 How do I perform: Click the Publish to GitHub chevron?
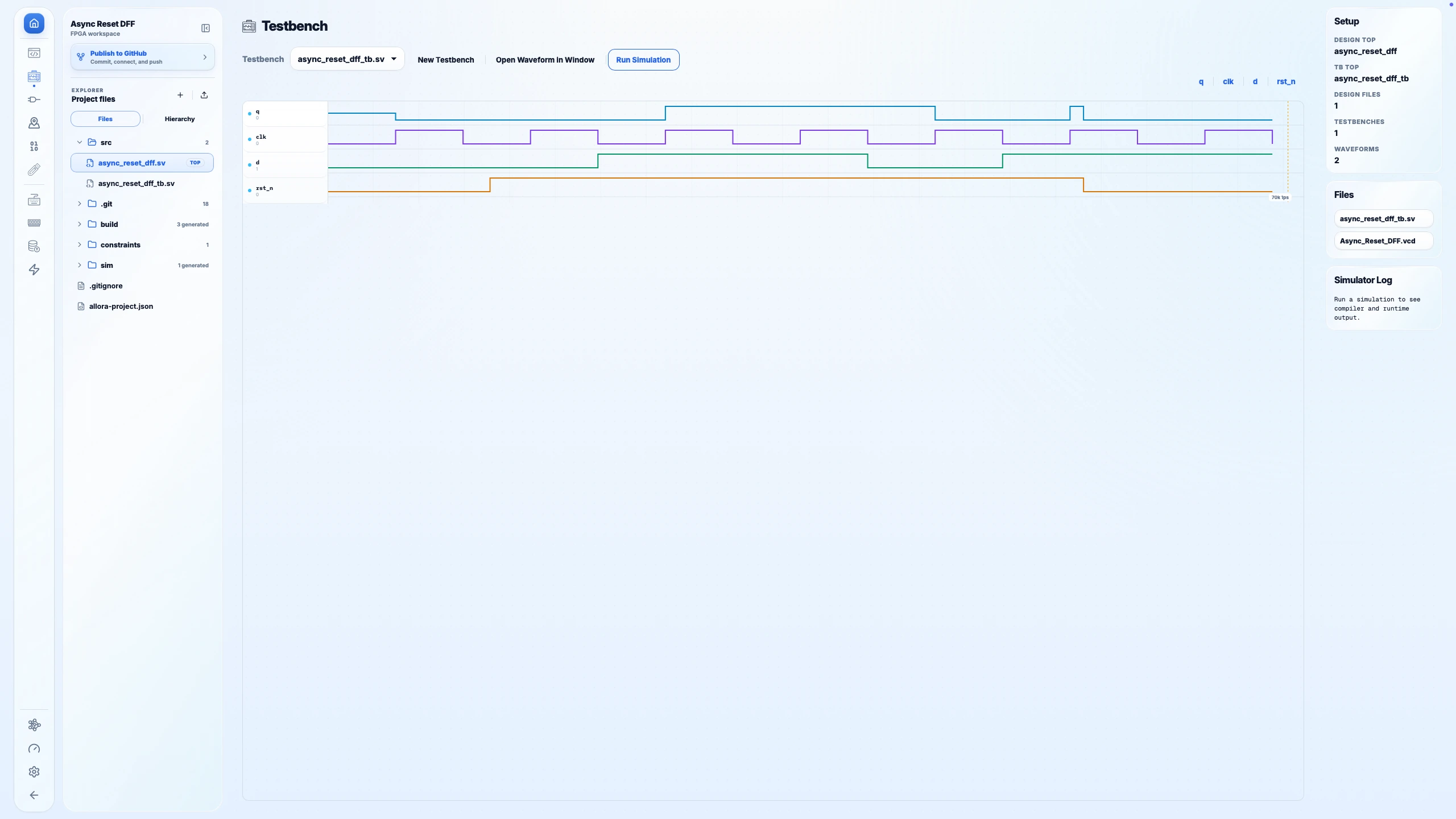point(205,57)
